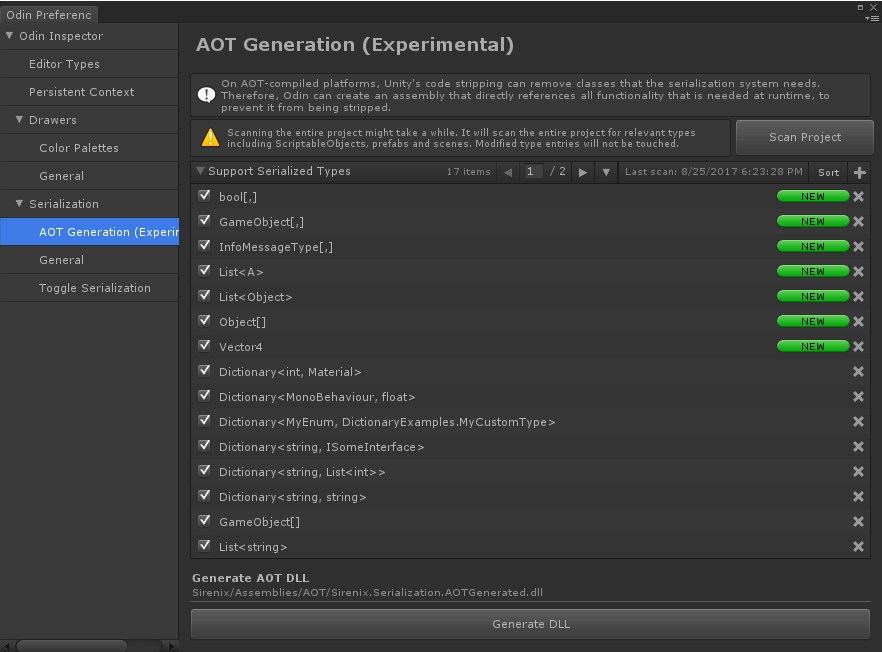Click the Sirenix.Serialization.AOTGenerated.dll path text

(367, 592)
